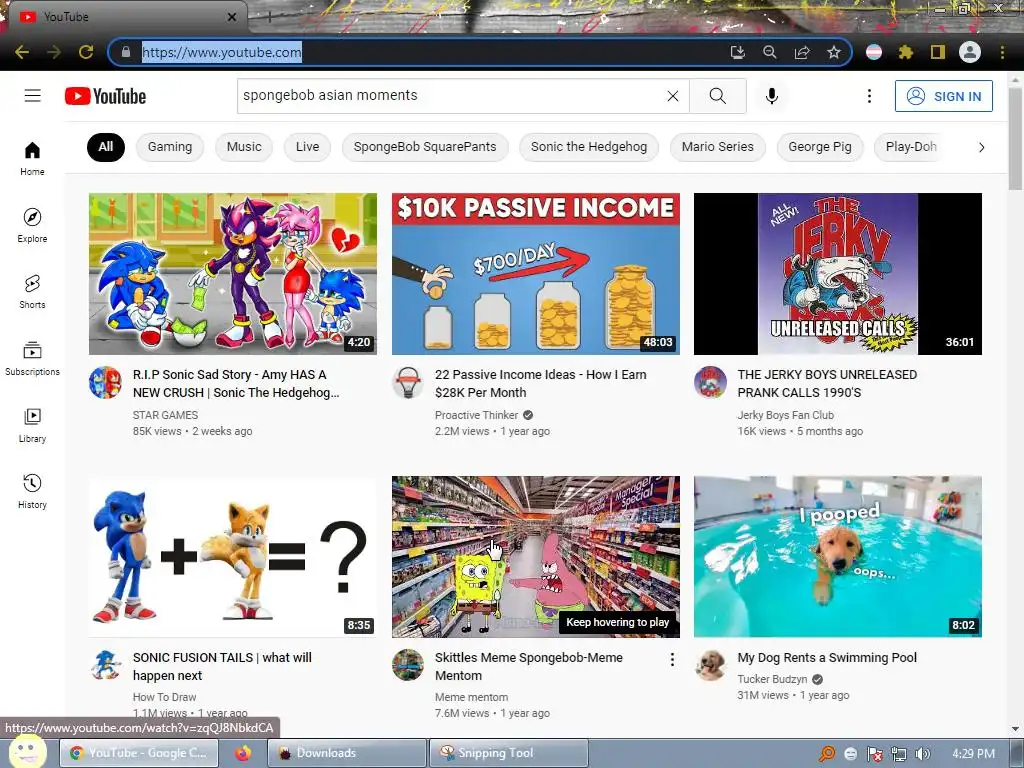Visit Jerky Boys Fan Club channel
Screen dimensions: 1024x768
(x=785, y=415)
